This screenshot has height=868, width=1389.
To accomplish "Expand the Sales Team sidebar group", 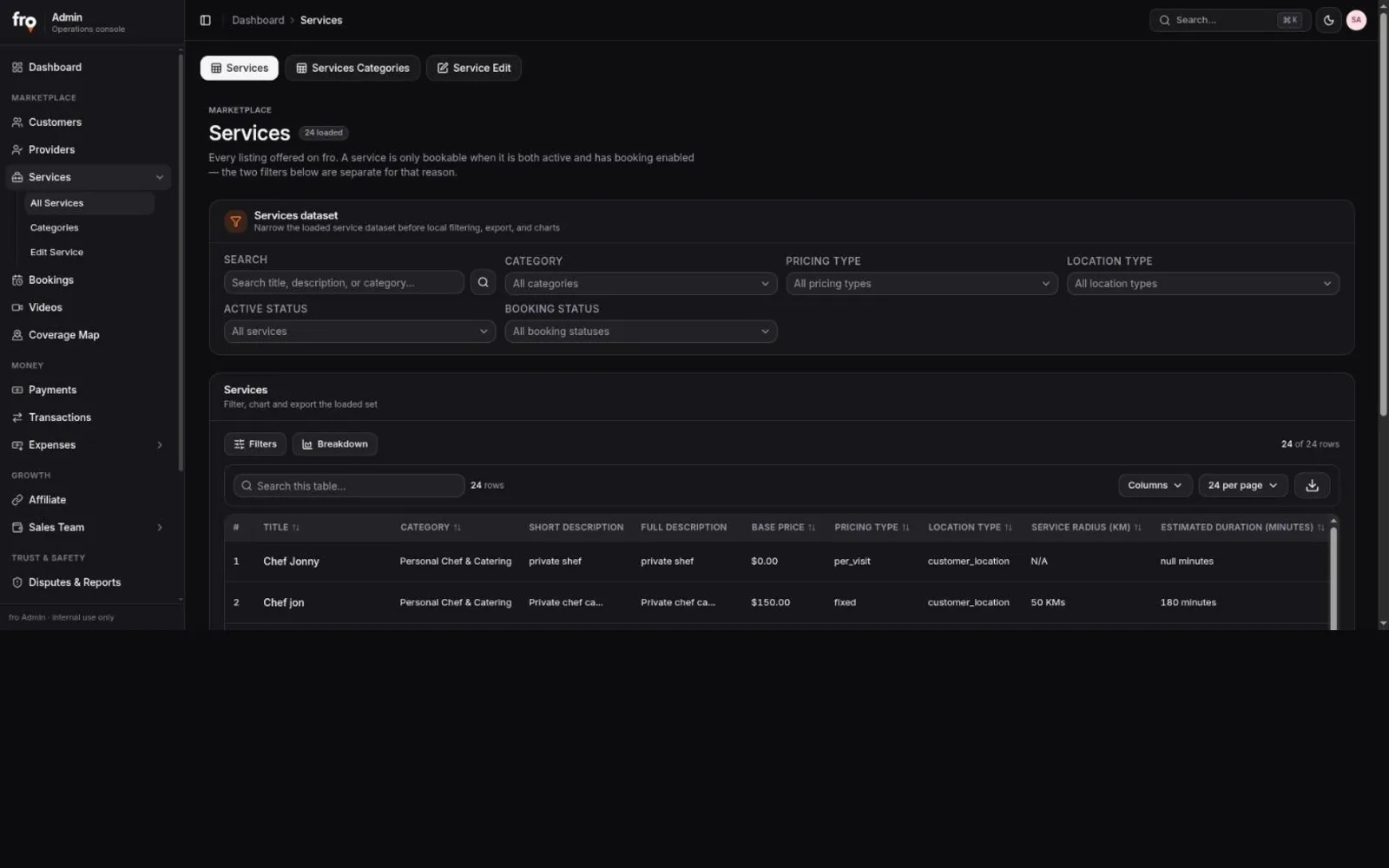I will click(160, 527).
